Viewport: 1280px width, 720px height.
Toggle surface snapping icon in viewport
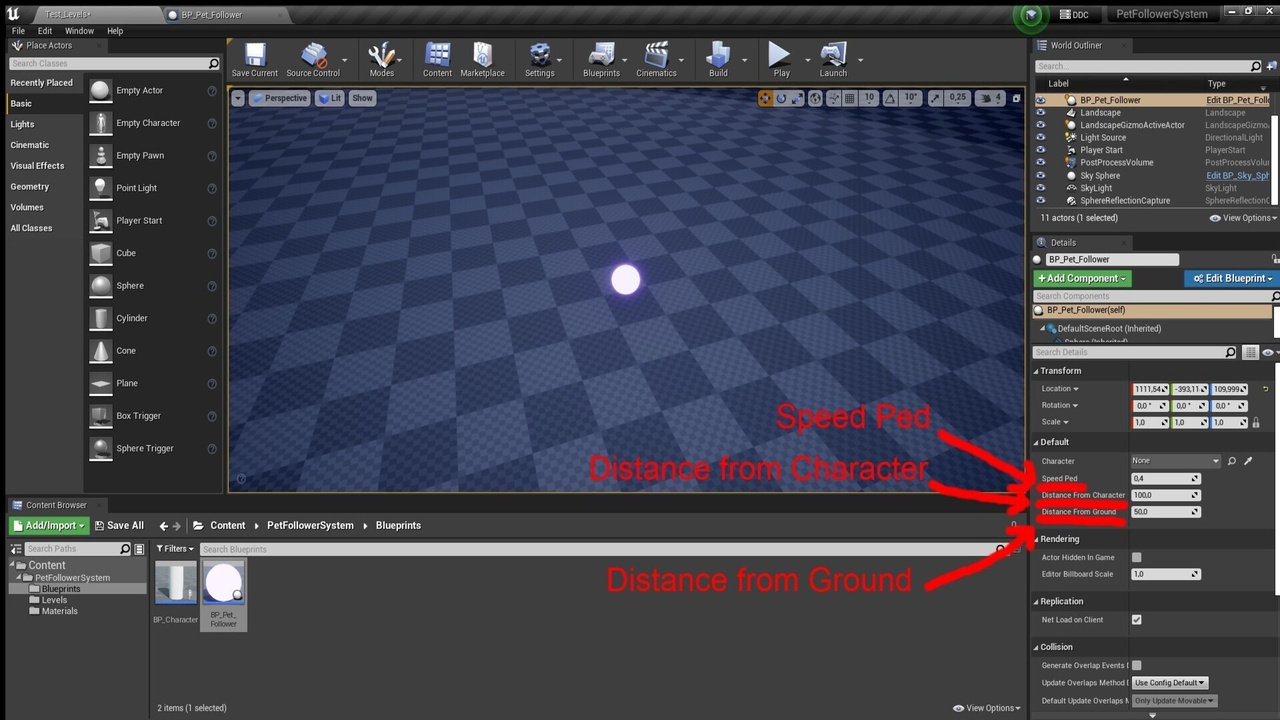tap(833, 98)
